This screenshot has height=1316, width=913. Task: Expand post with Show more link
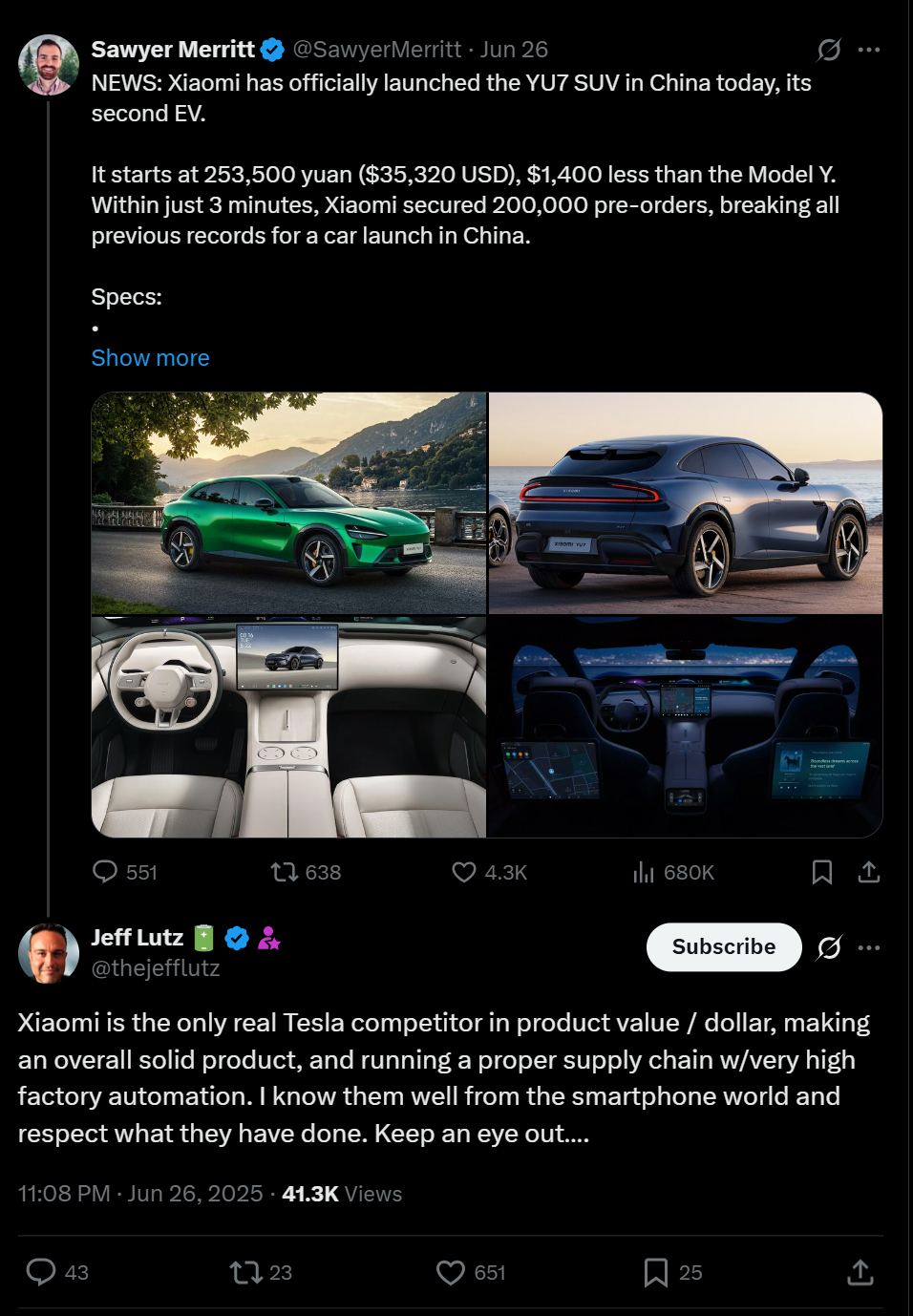pyautogui.click(x=150, y=358)
